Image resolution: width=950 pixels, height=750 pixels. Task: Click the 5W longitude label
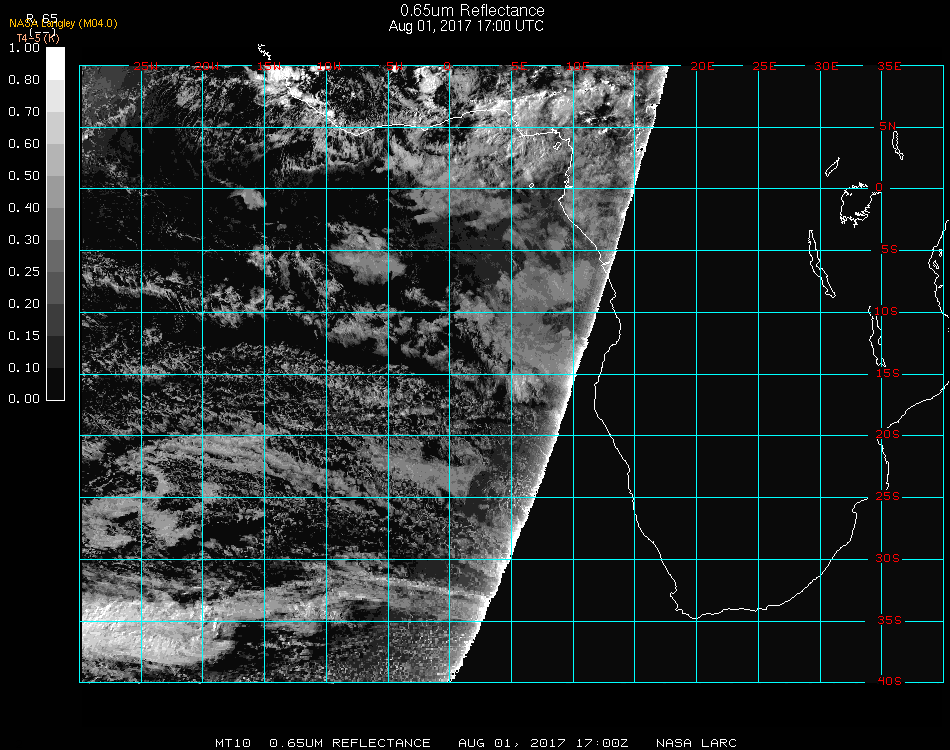pos(395,66)
